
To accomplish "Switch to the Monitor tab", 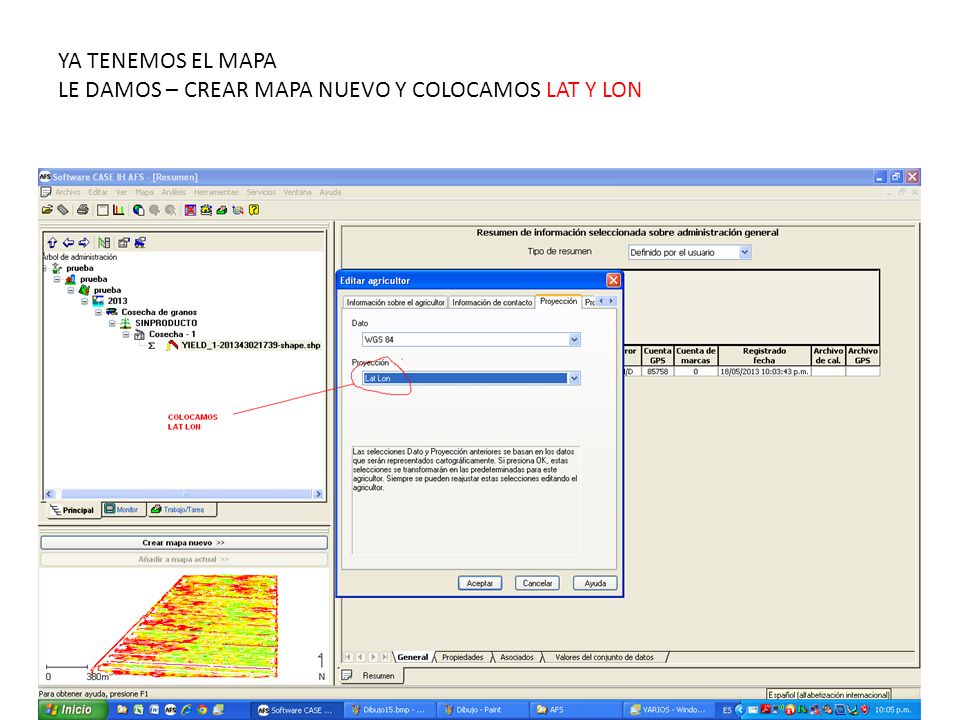I will coord(122,509).
